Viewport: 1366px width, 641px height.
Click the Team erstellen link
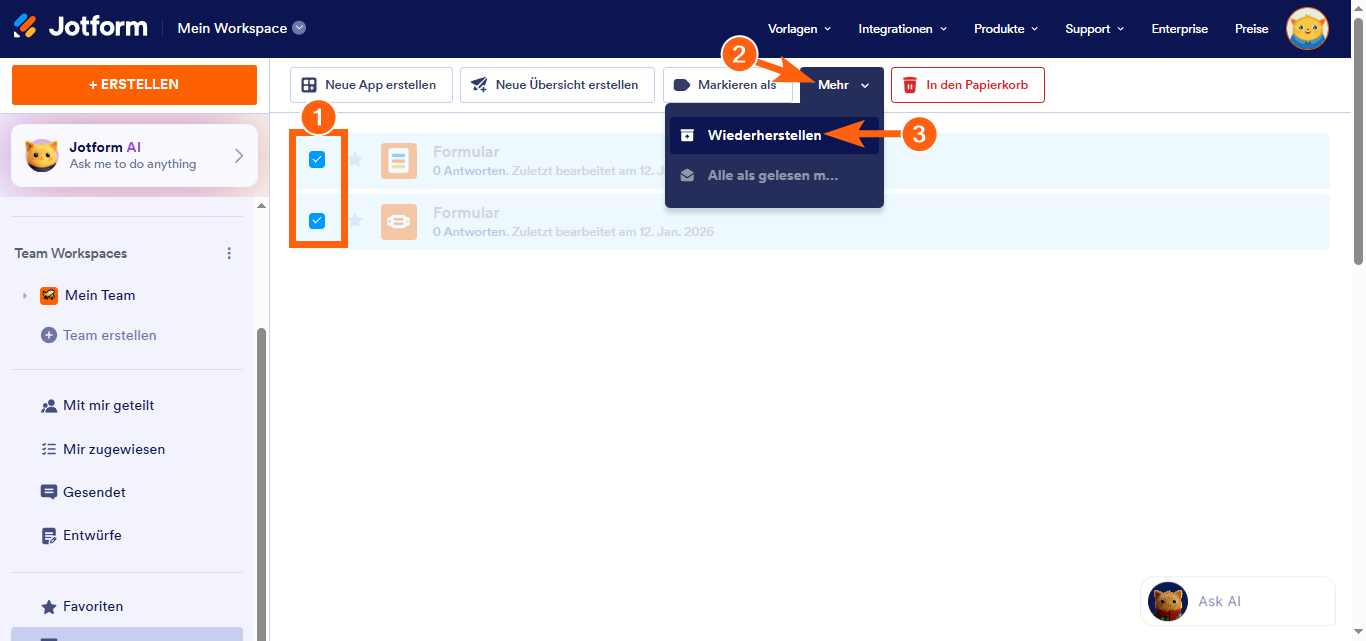110,335
